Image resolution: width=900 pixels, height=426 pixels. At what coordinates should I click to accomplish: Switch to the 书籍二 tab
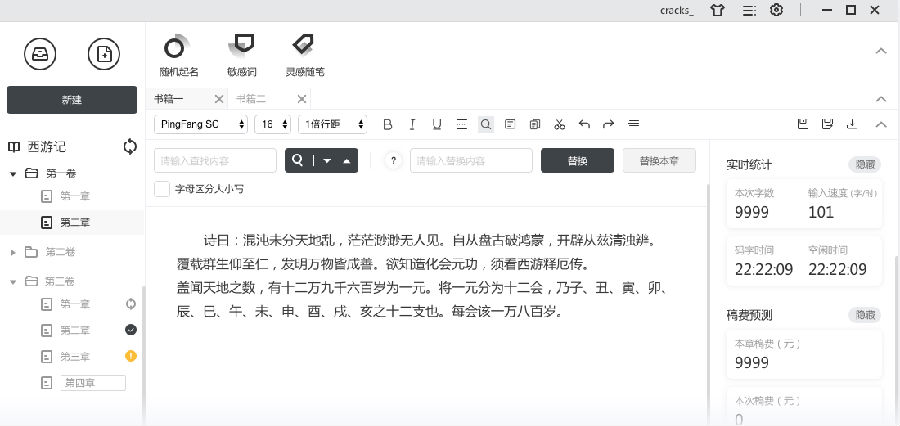pos(251,99)
